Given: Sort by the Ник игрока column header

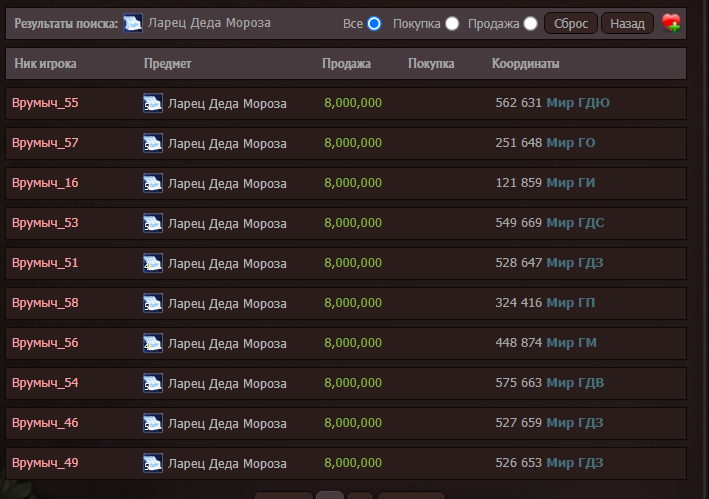Looking at the screenshot, I should (x=45, y=63).
